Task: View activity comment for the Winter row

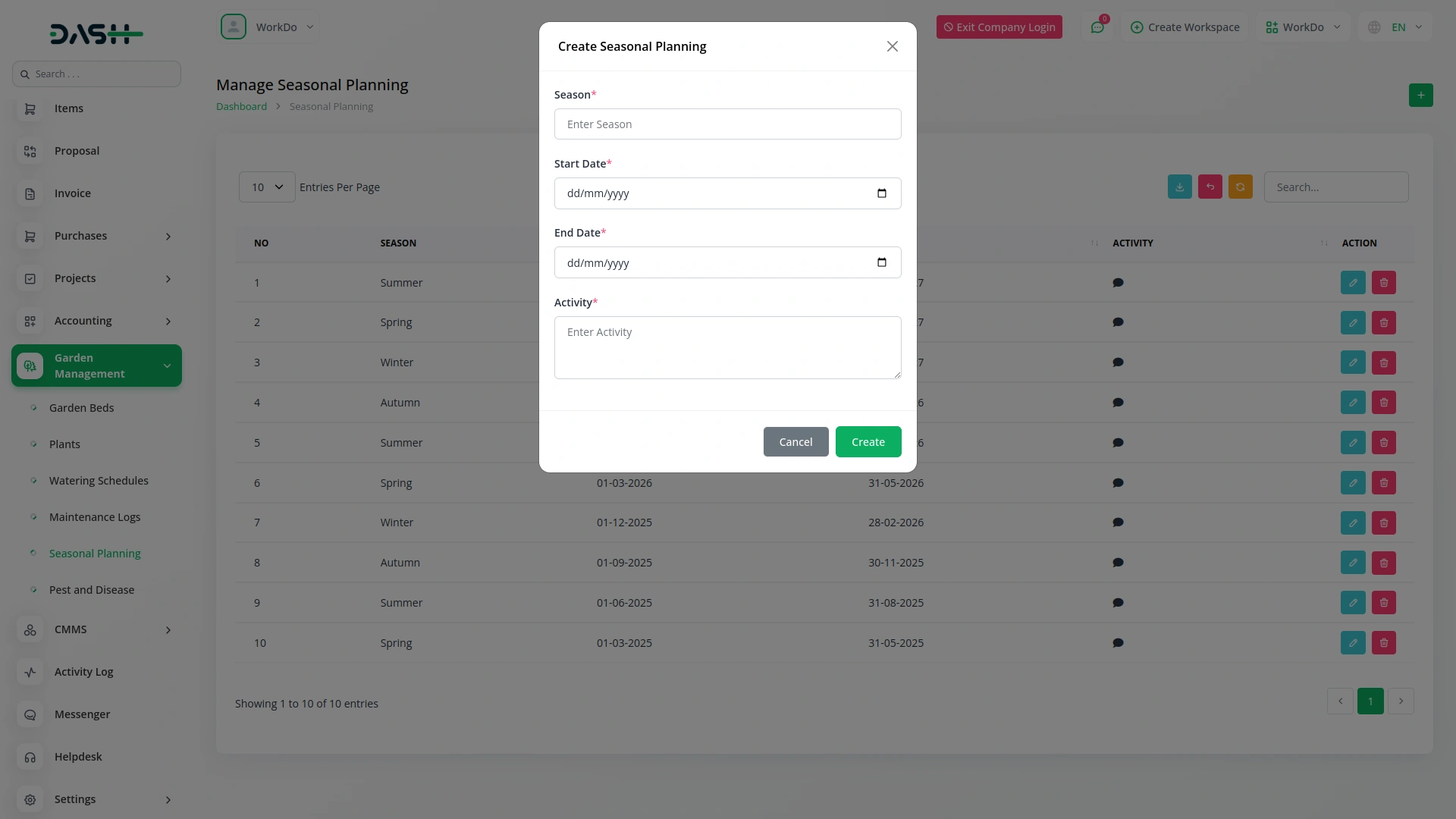Action: 1117,362
